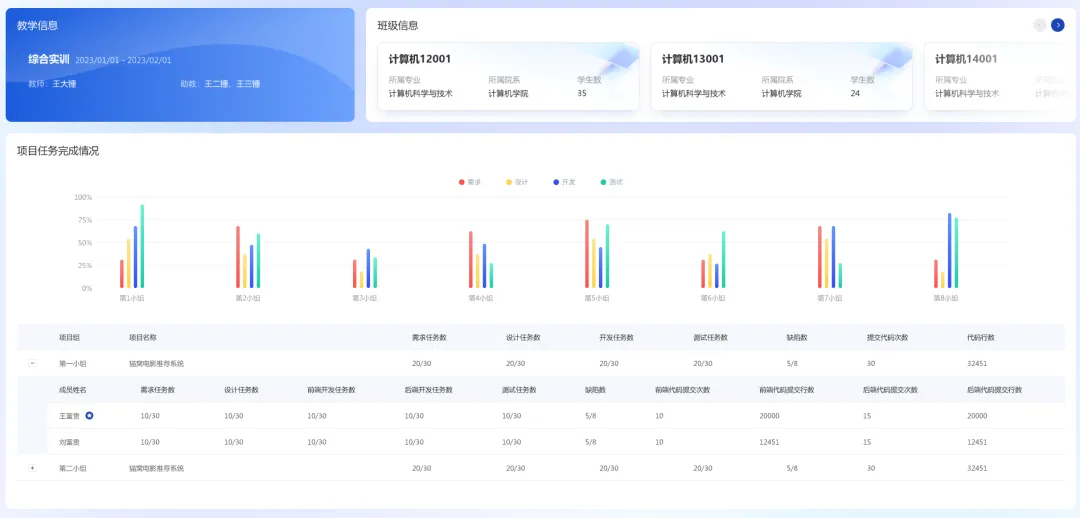The height and width of the screenshot is (518, 1080).
Task: Toggle the 设计 legend series
Action: click(x=517, y=182)
